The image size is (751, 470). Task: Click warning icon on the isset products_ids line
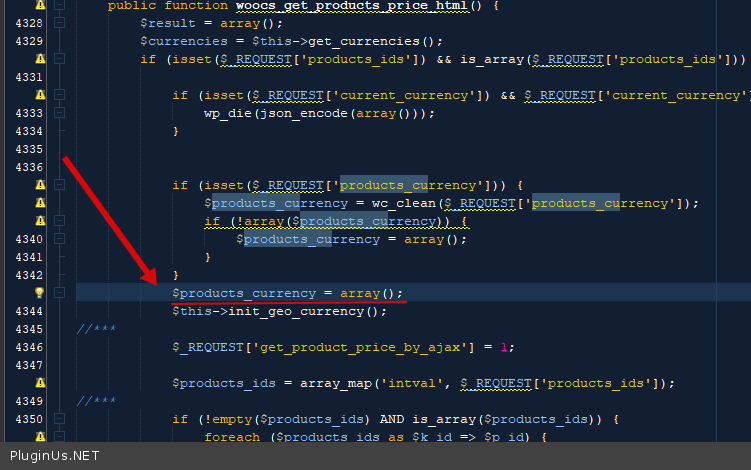tap(40, 59)
